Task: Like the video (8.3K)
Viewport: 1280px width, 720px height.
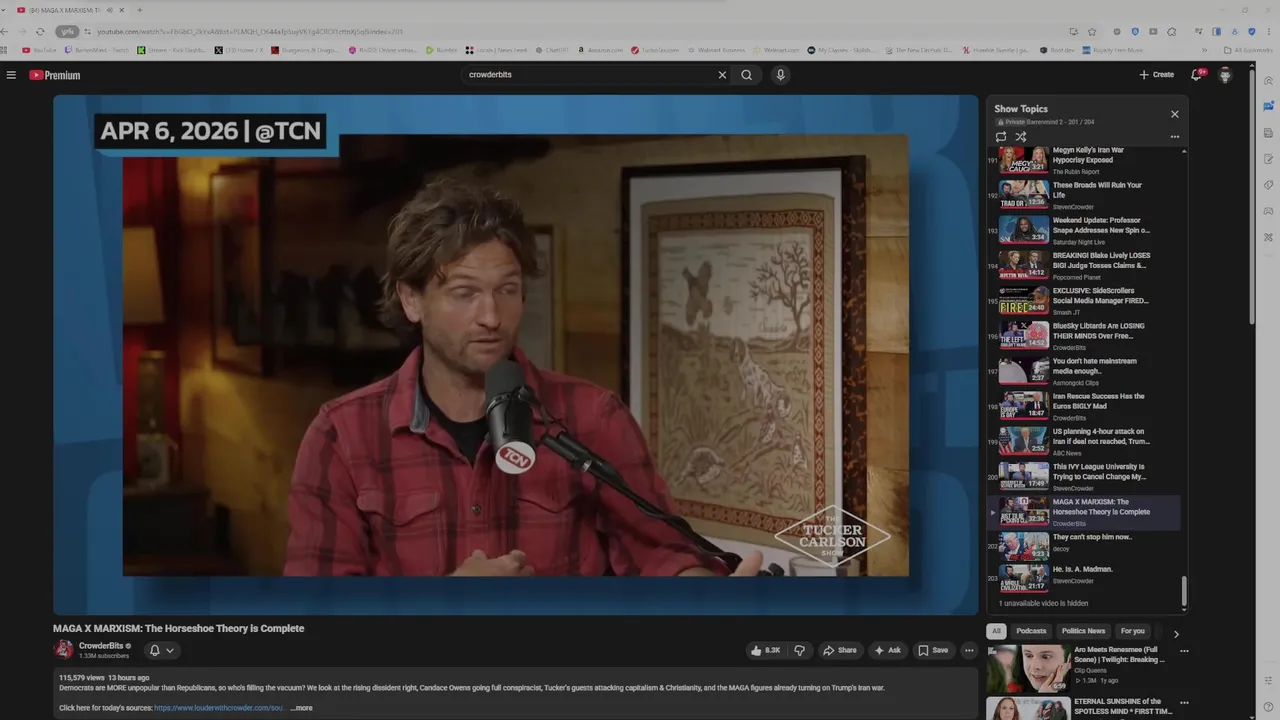Action: [766, 650]
